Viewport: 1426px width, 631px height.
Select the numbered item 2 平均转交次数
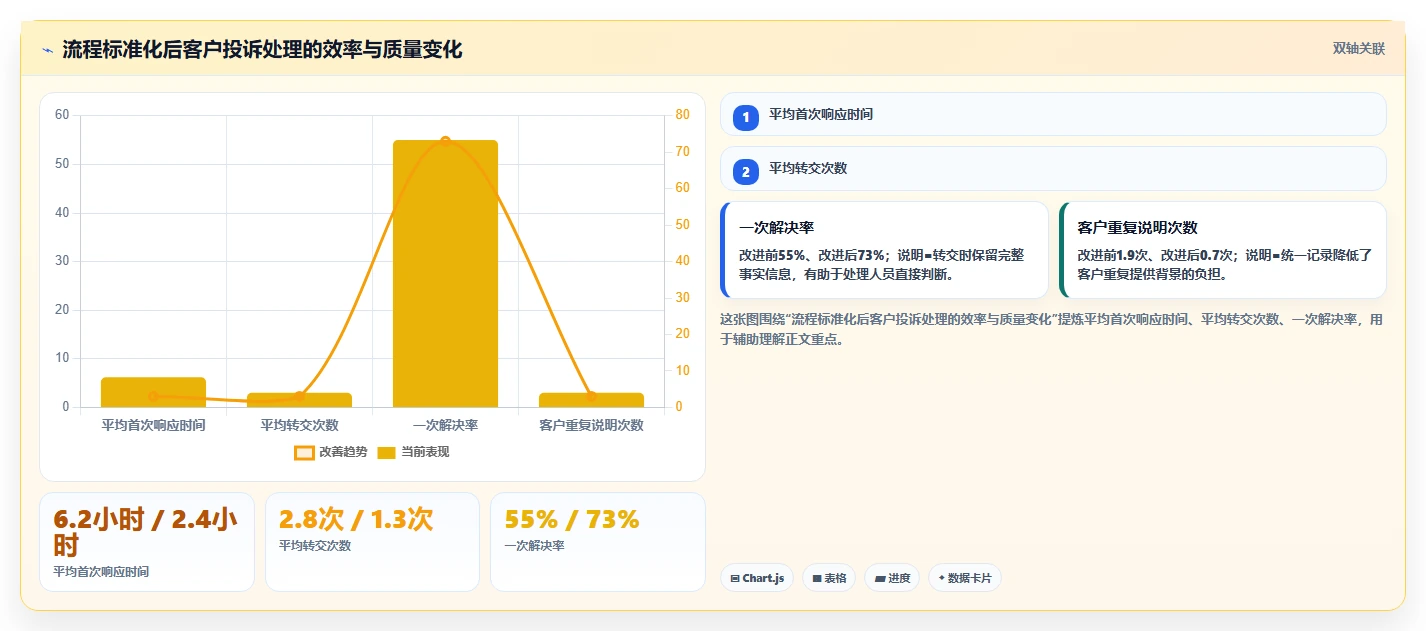pyautogui.click(x=1053, y=168)
